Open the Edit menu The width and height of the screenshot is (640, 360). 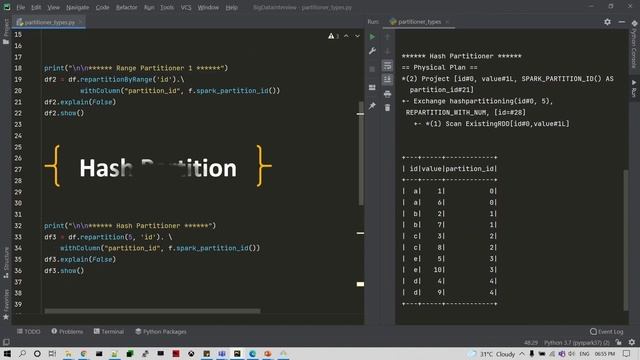click(36, 7)
